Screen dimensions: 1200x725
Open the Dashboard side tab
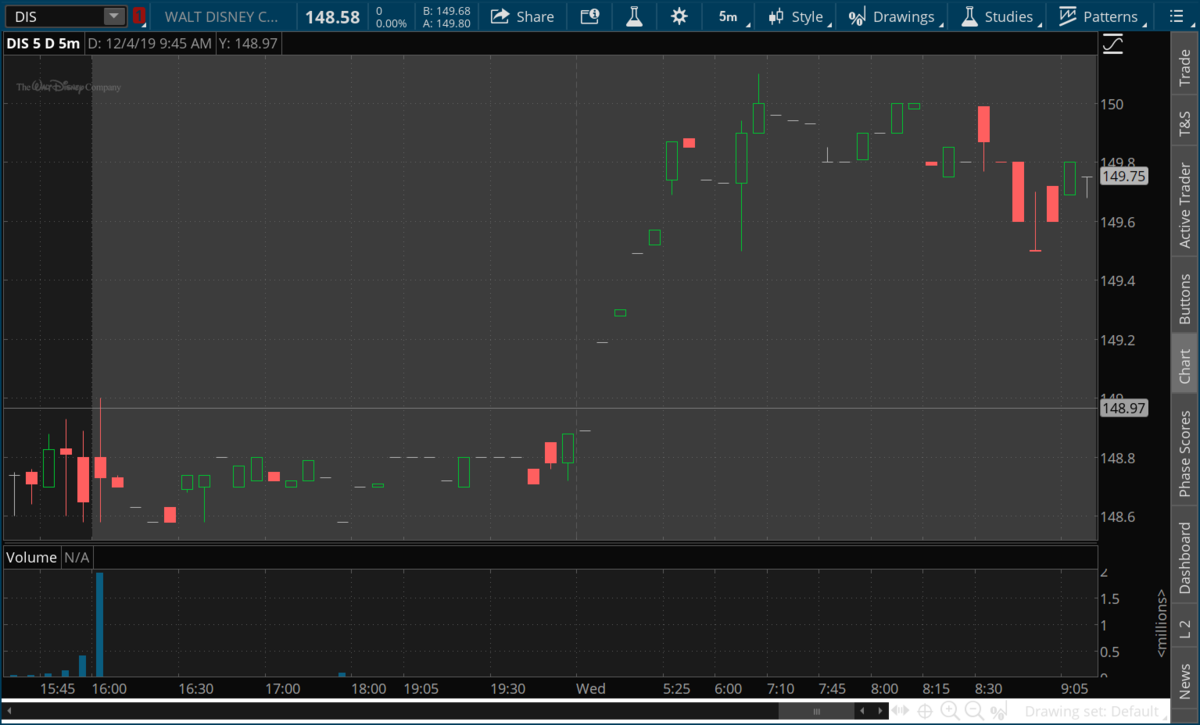(1185, 555)
